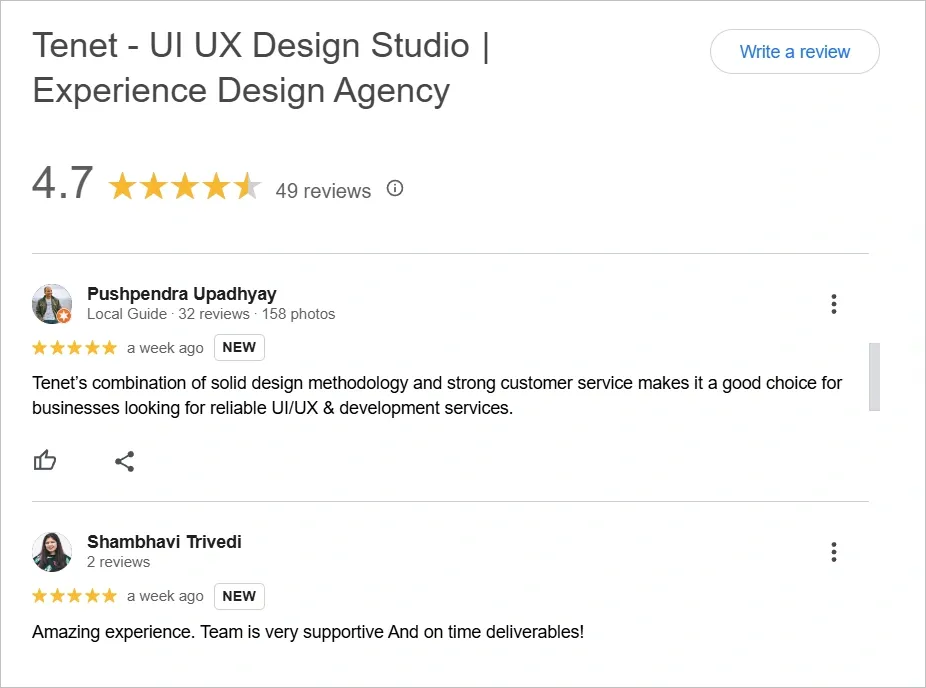Click the 4.7 overall rating number

click(62, 184)
